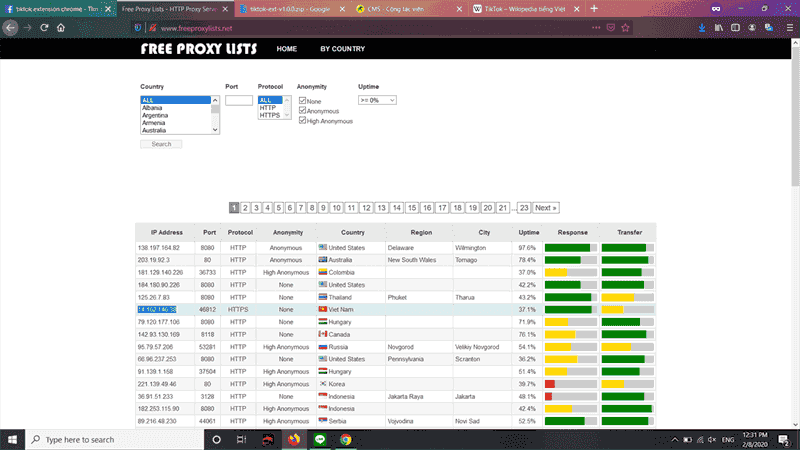Show hidden system tray icons

click(674, 439)
